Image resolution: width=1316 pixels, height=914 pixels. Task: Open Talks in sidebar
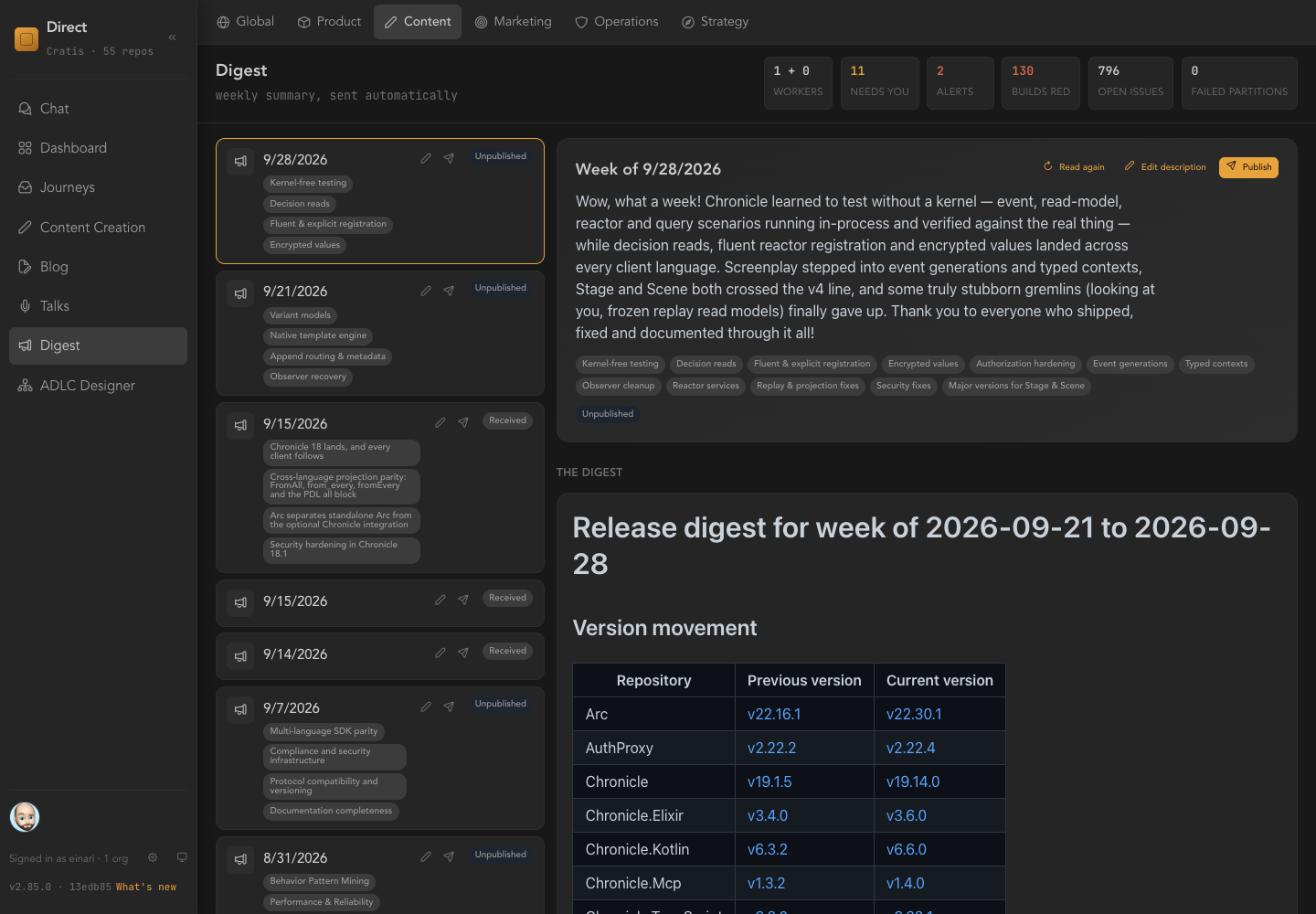[98, 306]
